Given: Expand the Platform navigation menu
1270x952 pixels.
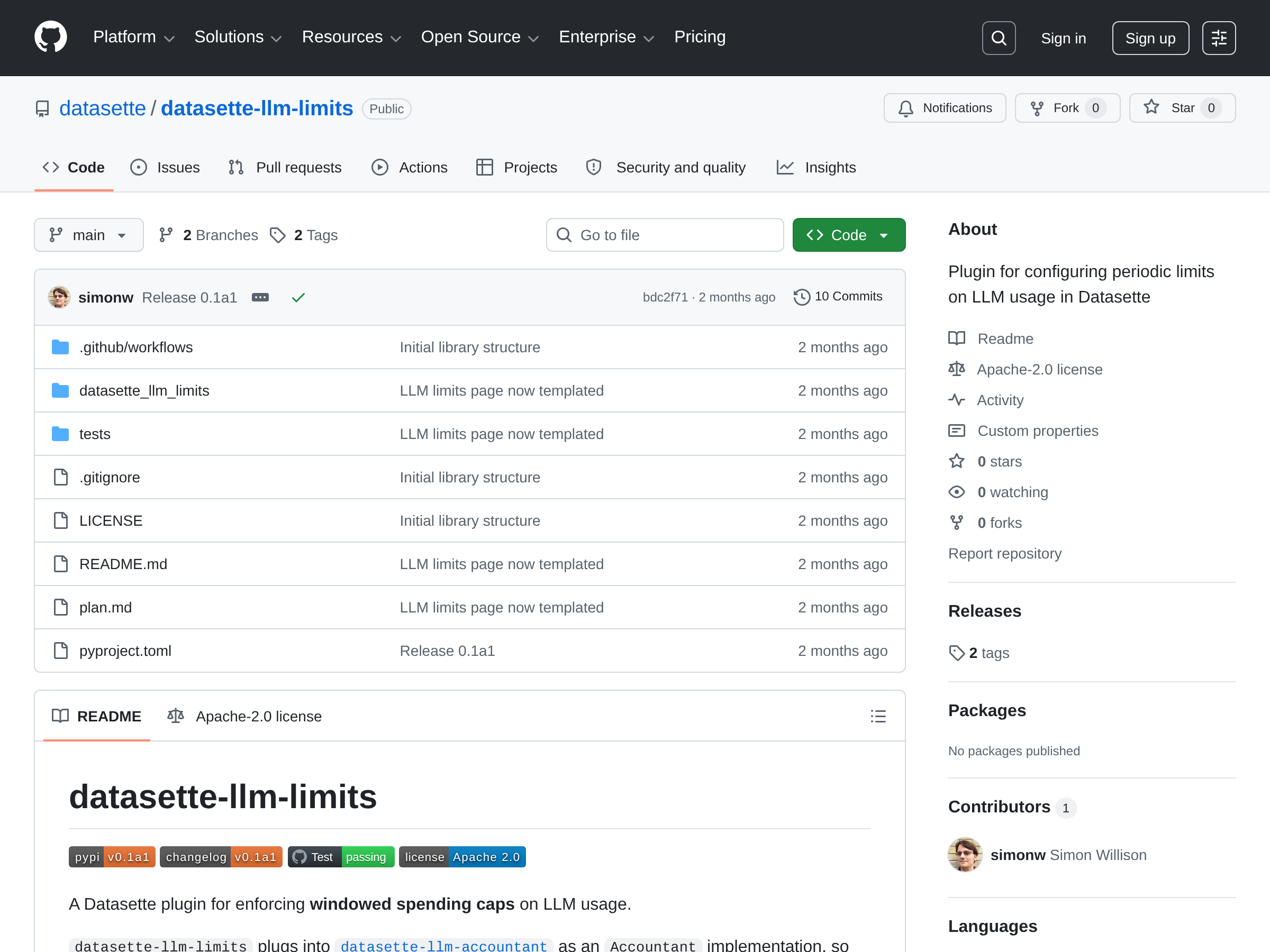Looking at the screenshot, I should click(x=133, y=38).
